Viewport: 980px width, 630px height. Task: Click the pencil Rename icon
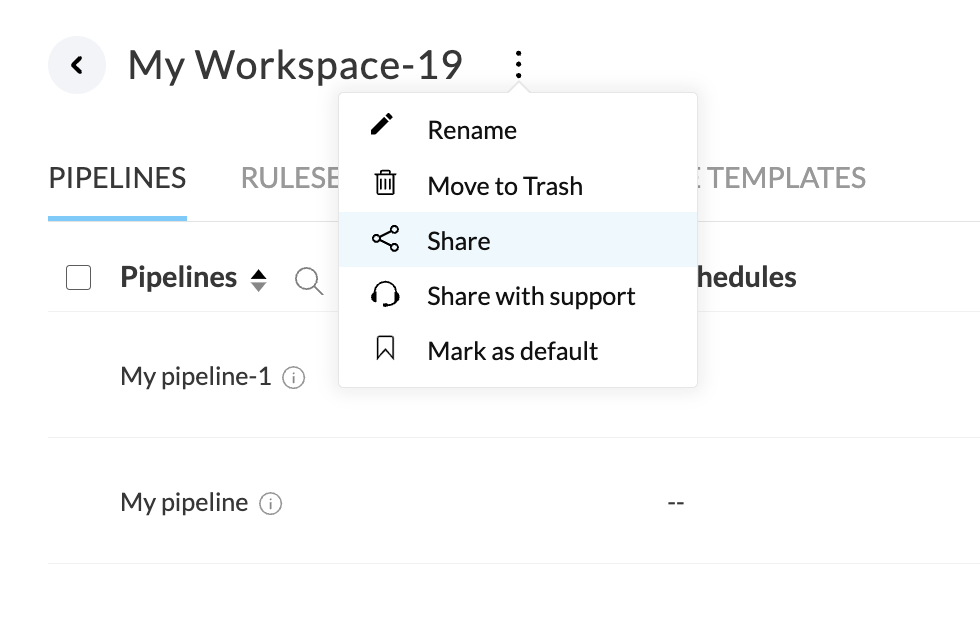point(383,125)
